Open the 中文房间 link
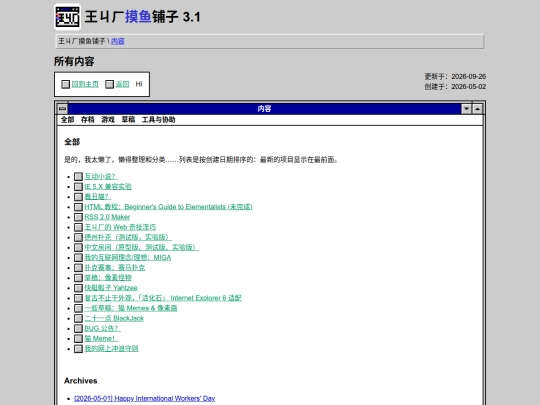This screenshot has height=405, width=540. 142,247
